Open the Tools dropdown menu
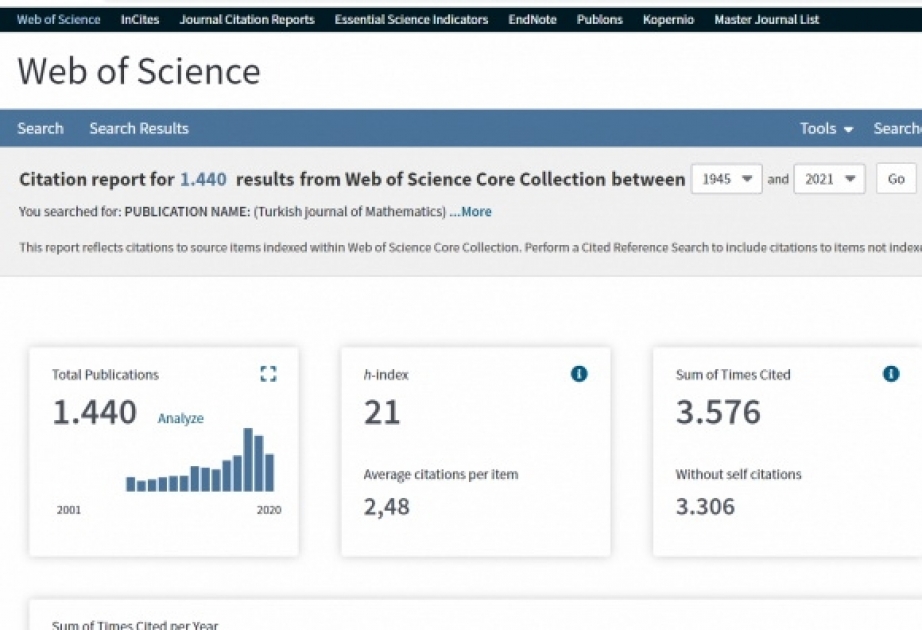This screenshot has width=922, height=630. (x=826, y=128)
